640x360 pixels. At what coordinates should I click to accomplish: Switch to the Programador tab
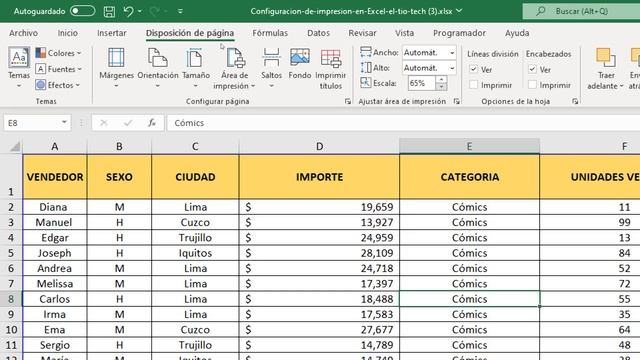pyautogui.click(x=459, y=33)
